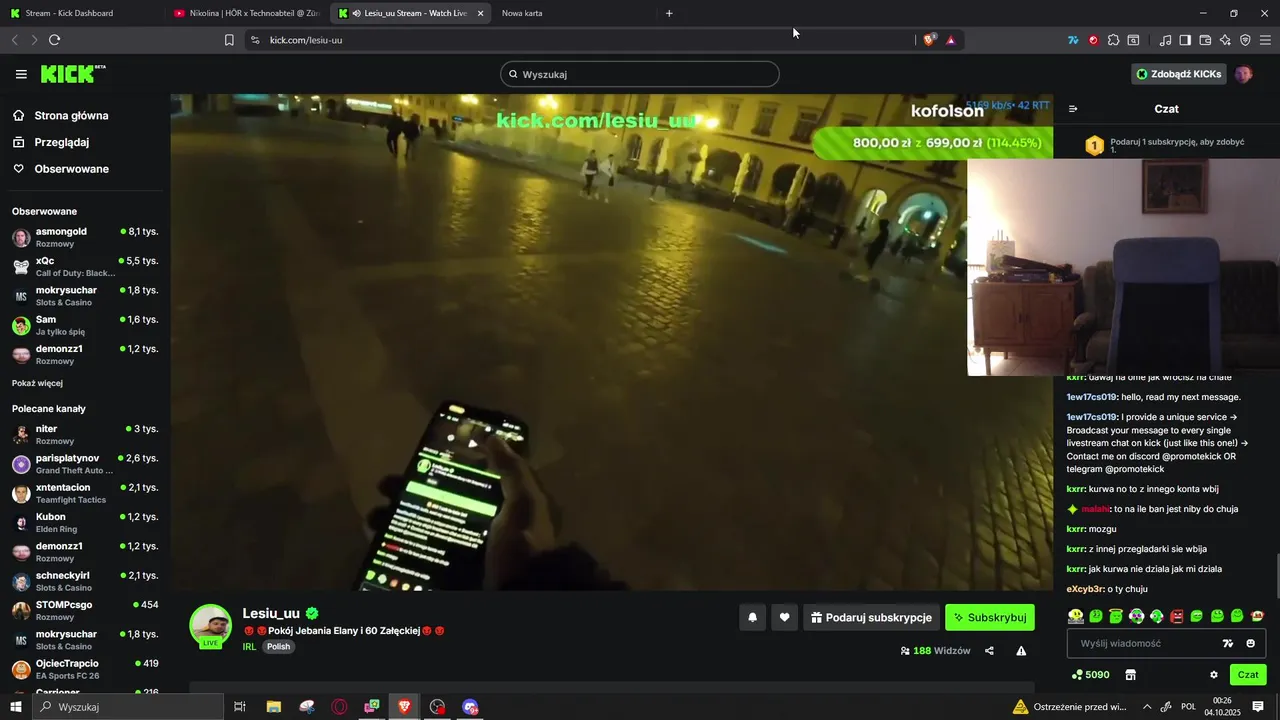Reload the page

point(54,40)
